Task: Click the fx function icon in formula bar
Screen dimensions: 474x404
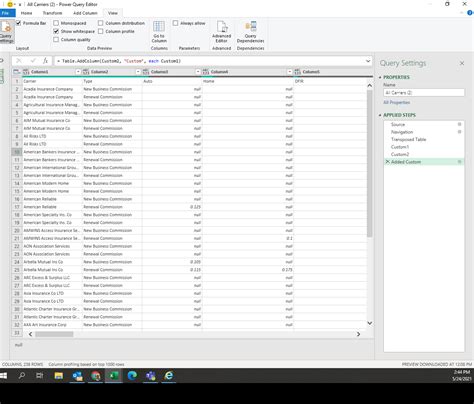Action: tap(45, 61)
